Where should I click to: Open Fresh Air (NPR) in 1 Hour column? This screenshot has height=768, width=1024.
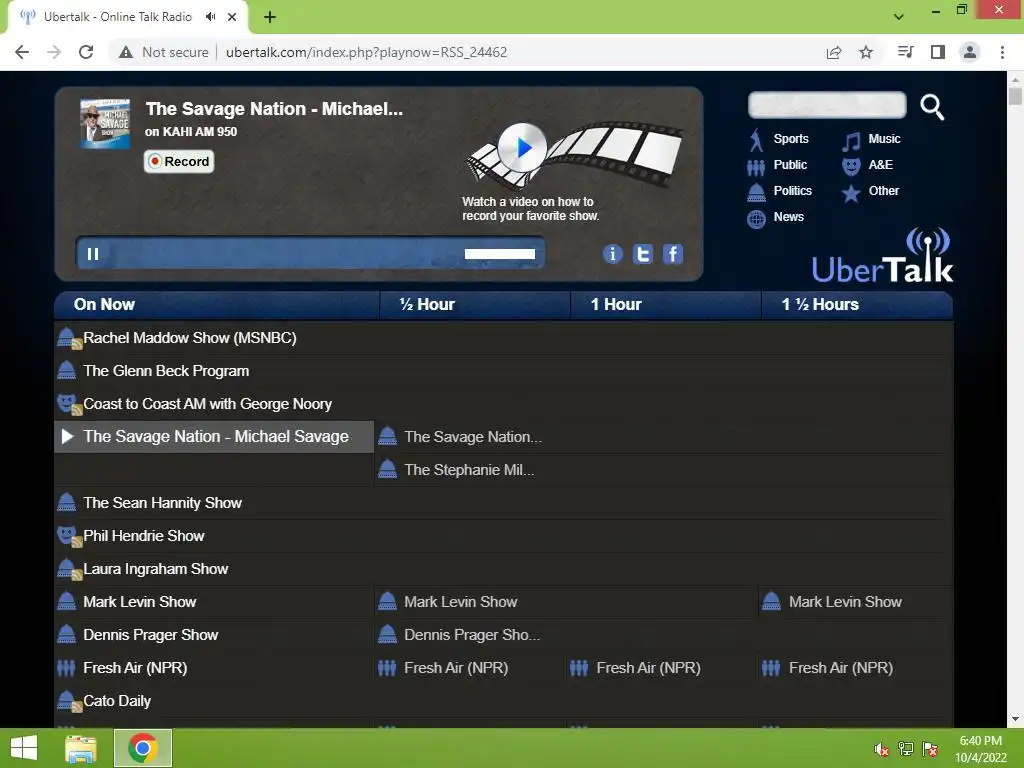coord(648,667)
